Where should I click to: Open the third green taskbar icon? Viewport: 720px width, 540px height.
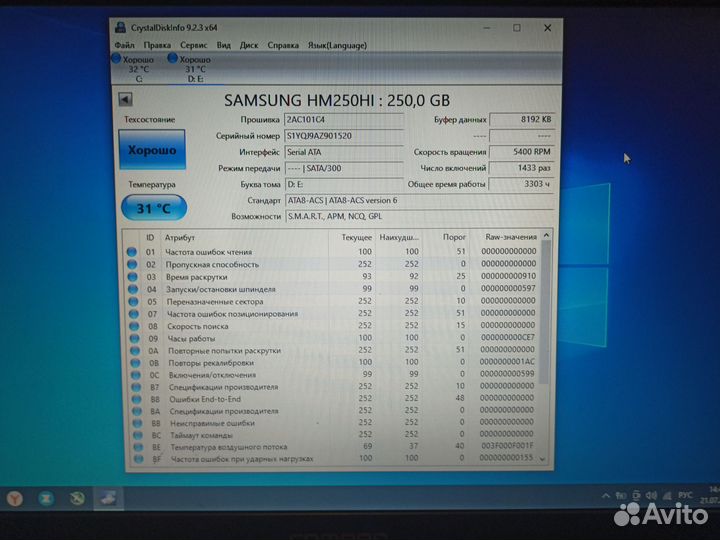pos(77,498)
